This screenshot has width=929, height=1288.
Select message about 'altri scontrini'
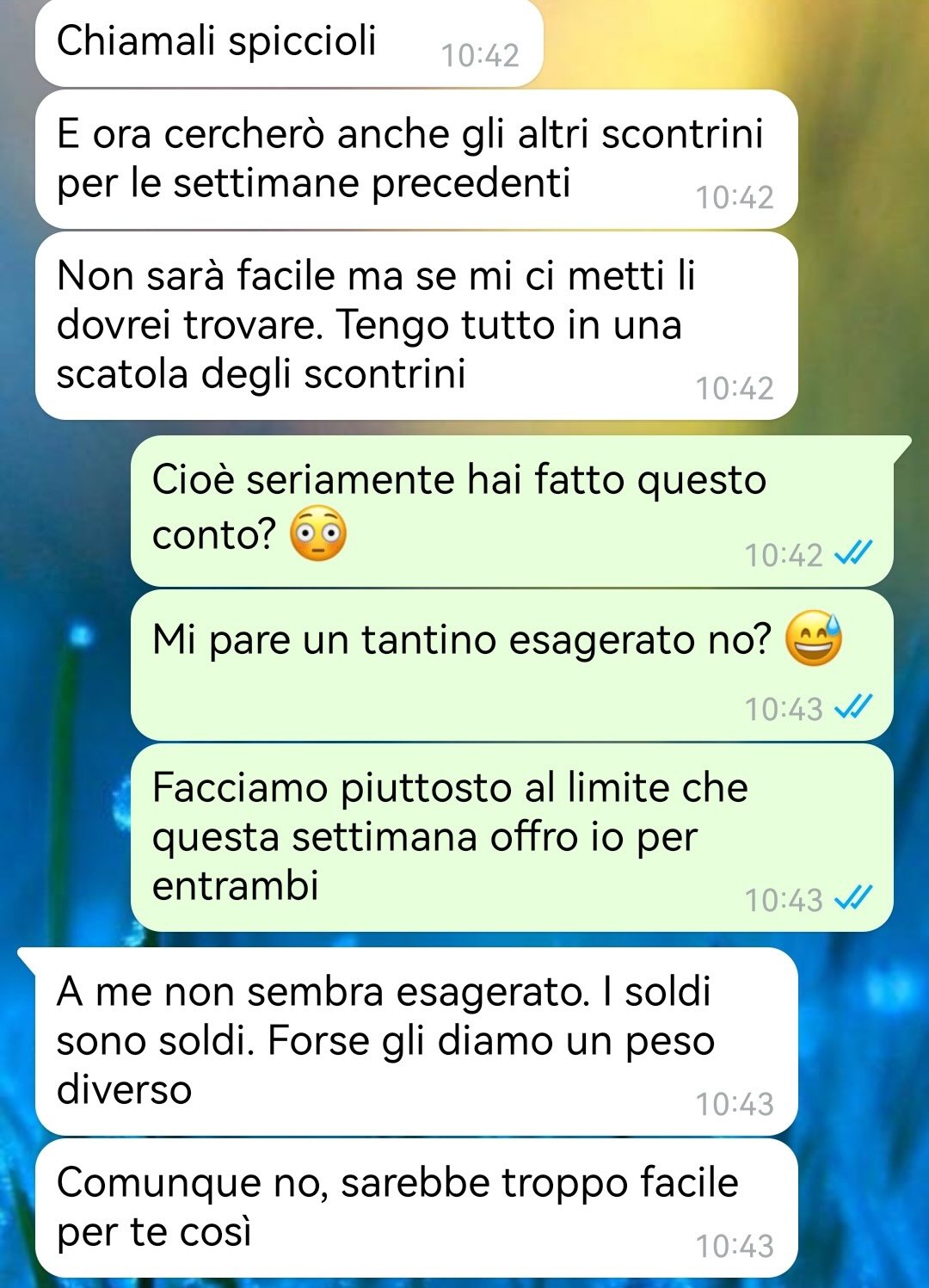(416, 159)
